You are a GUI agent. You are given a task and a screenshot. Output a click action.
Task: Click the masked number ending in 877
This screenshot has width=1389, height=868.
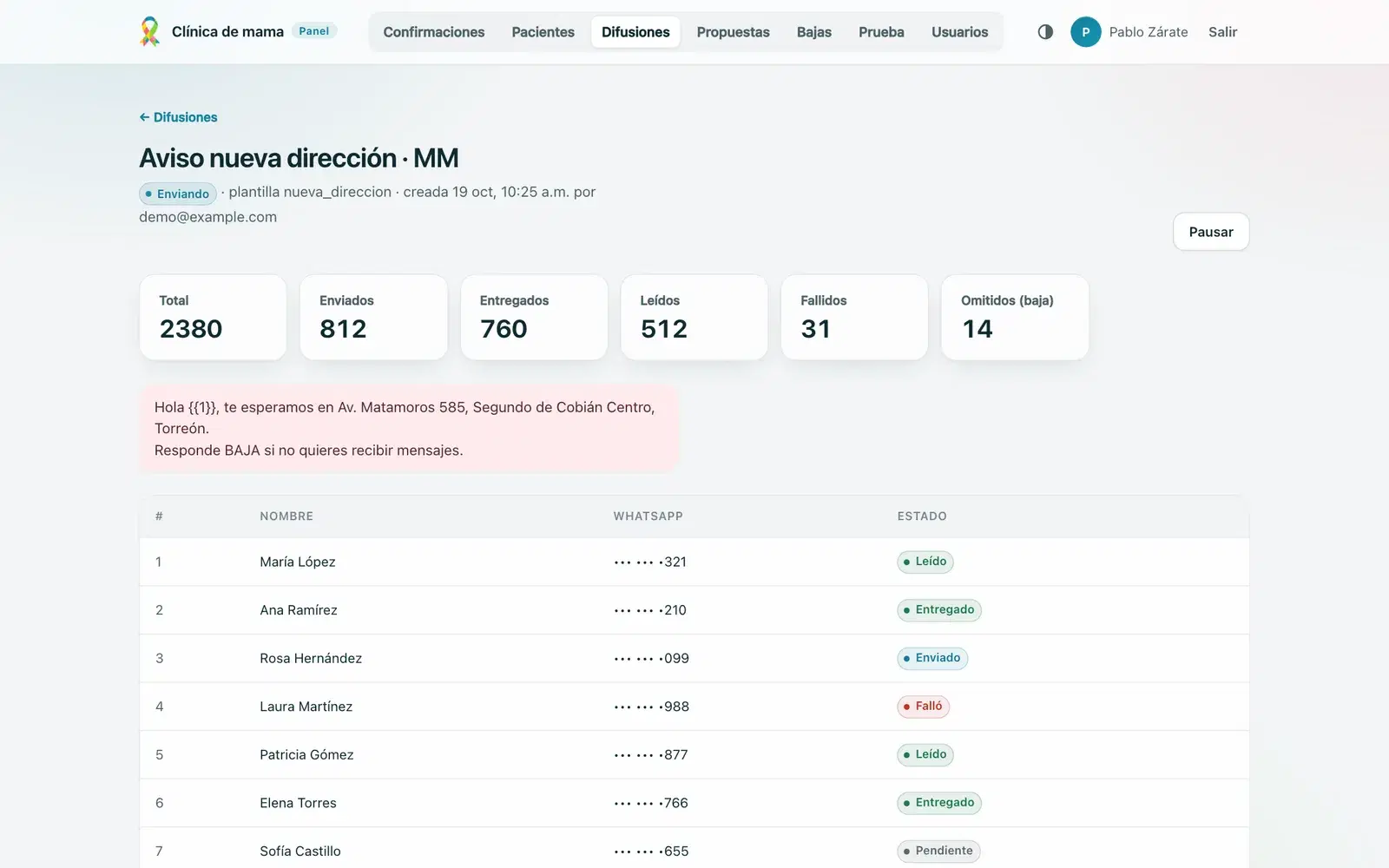click(651, 754)
